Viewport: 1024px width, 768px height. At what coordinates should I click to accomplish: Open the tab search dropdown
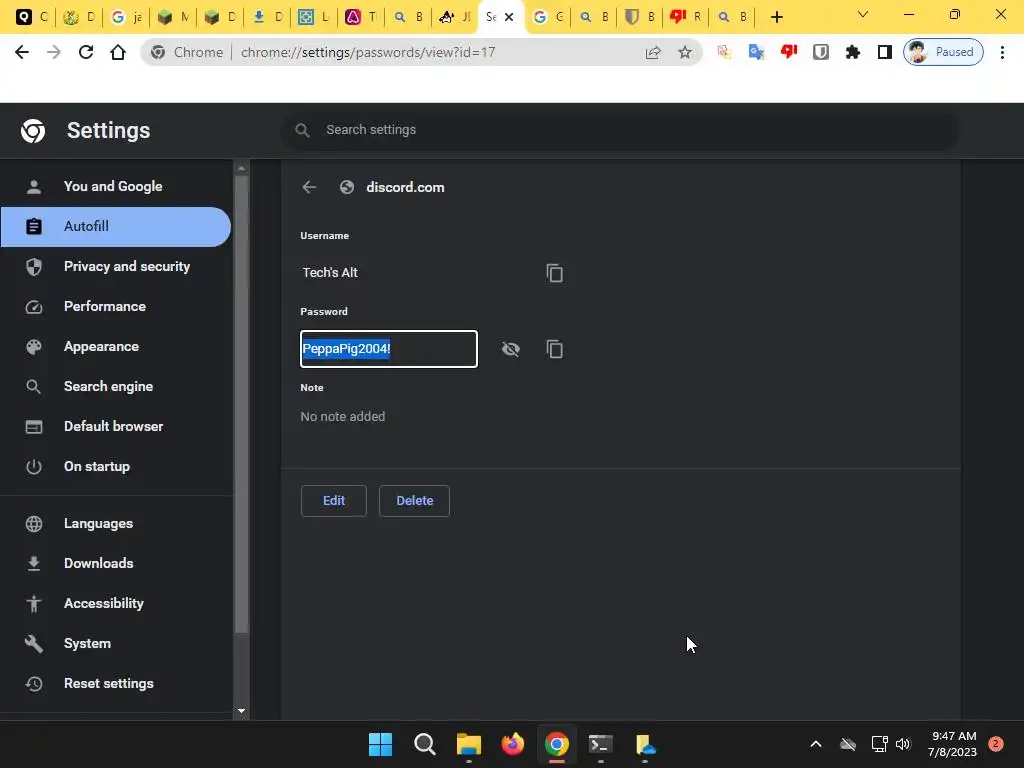[863, 14]
